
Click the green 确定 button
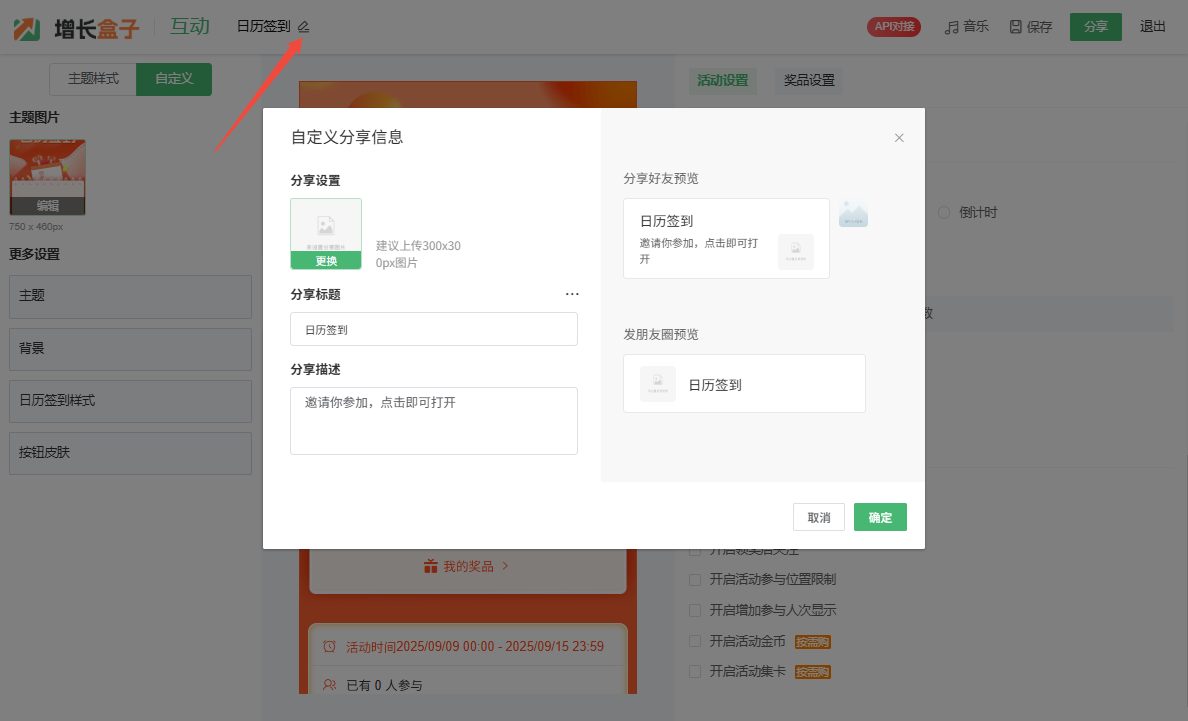[x=880, y=517]
